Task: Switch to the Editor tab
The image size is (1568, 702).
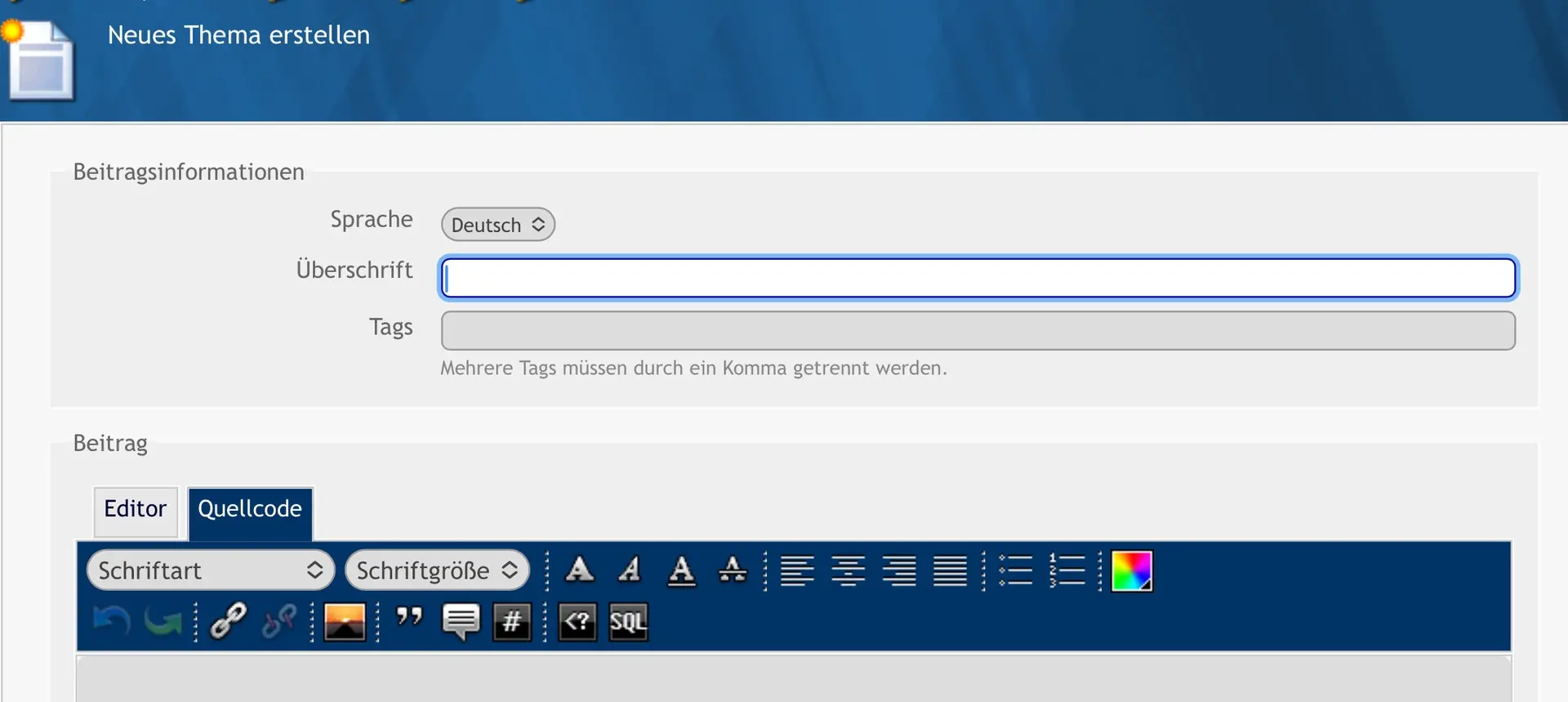Action: [136, 510]
